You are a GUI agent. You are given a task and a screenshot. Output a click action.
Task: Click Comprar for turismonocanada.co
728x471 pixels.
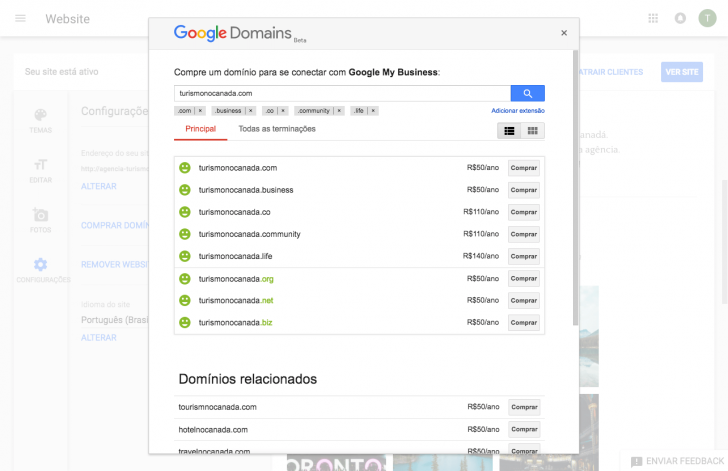tap(524, 212)
